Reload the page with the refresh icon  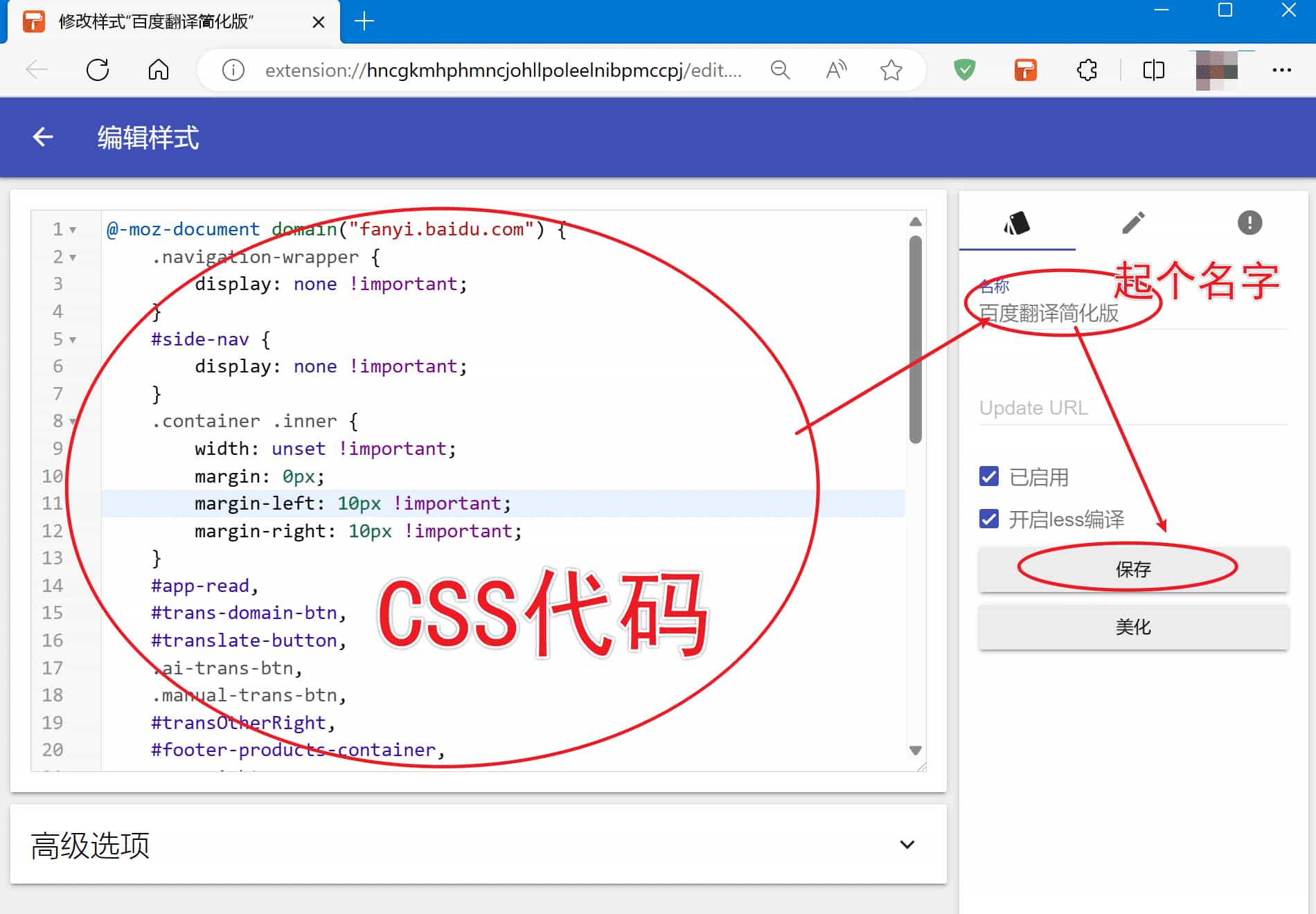tap(98, 70)
